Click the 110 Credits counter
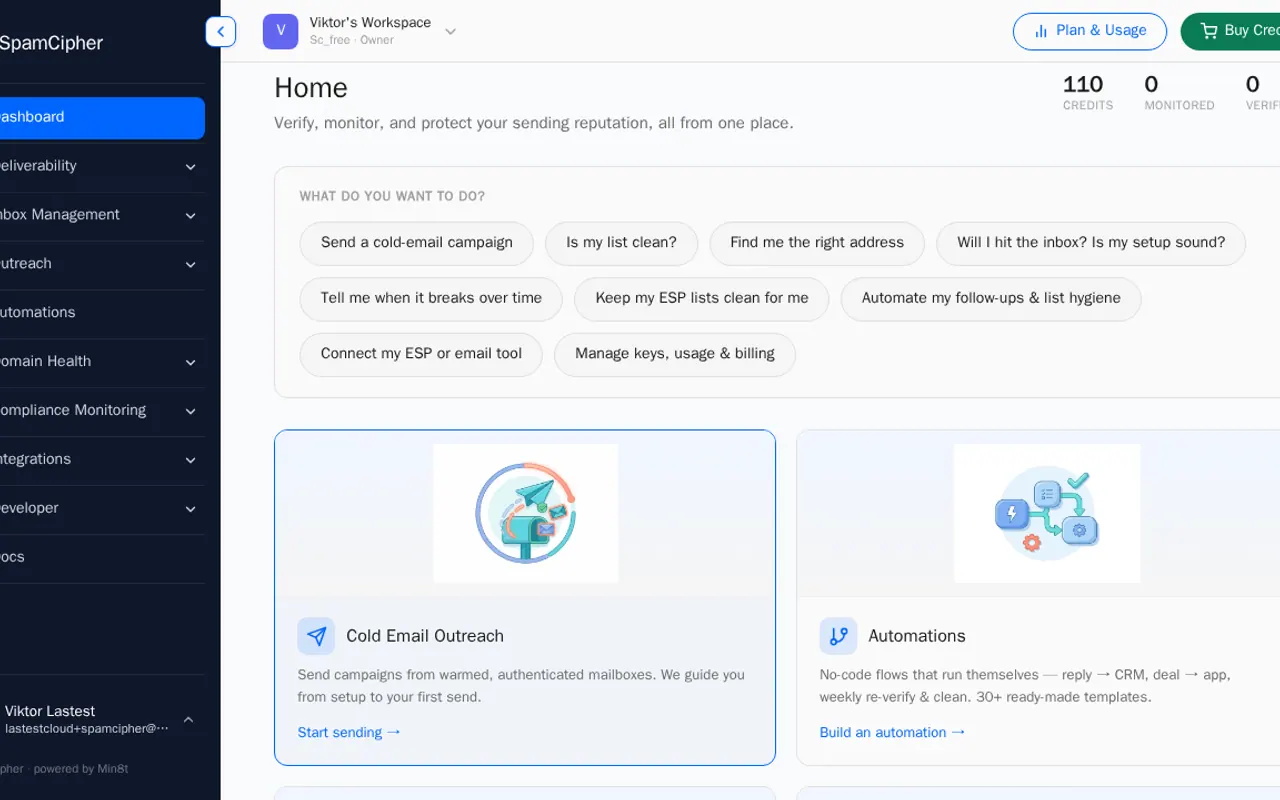Screen dimensions: 1280x800 click(1087, 92)
